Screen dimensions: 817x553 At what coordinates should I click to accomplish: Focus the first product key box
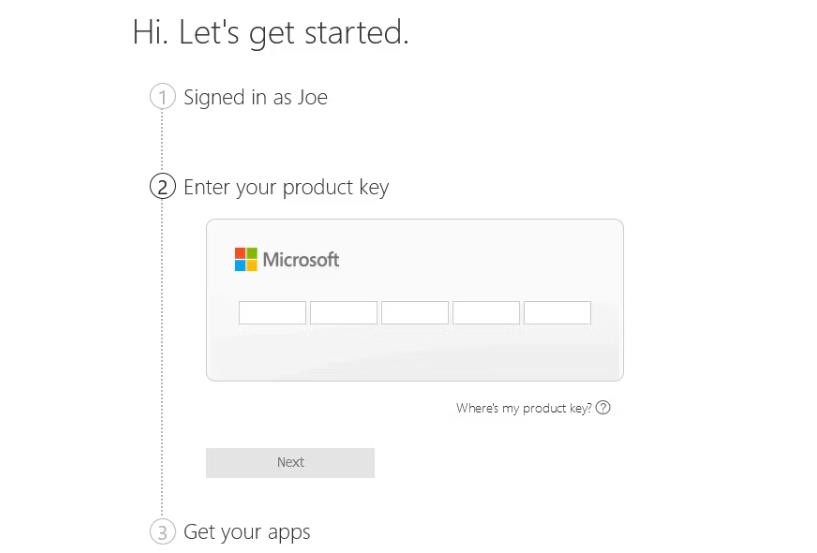coord(273,313)
